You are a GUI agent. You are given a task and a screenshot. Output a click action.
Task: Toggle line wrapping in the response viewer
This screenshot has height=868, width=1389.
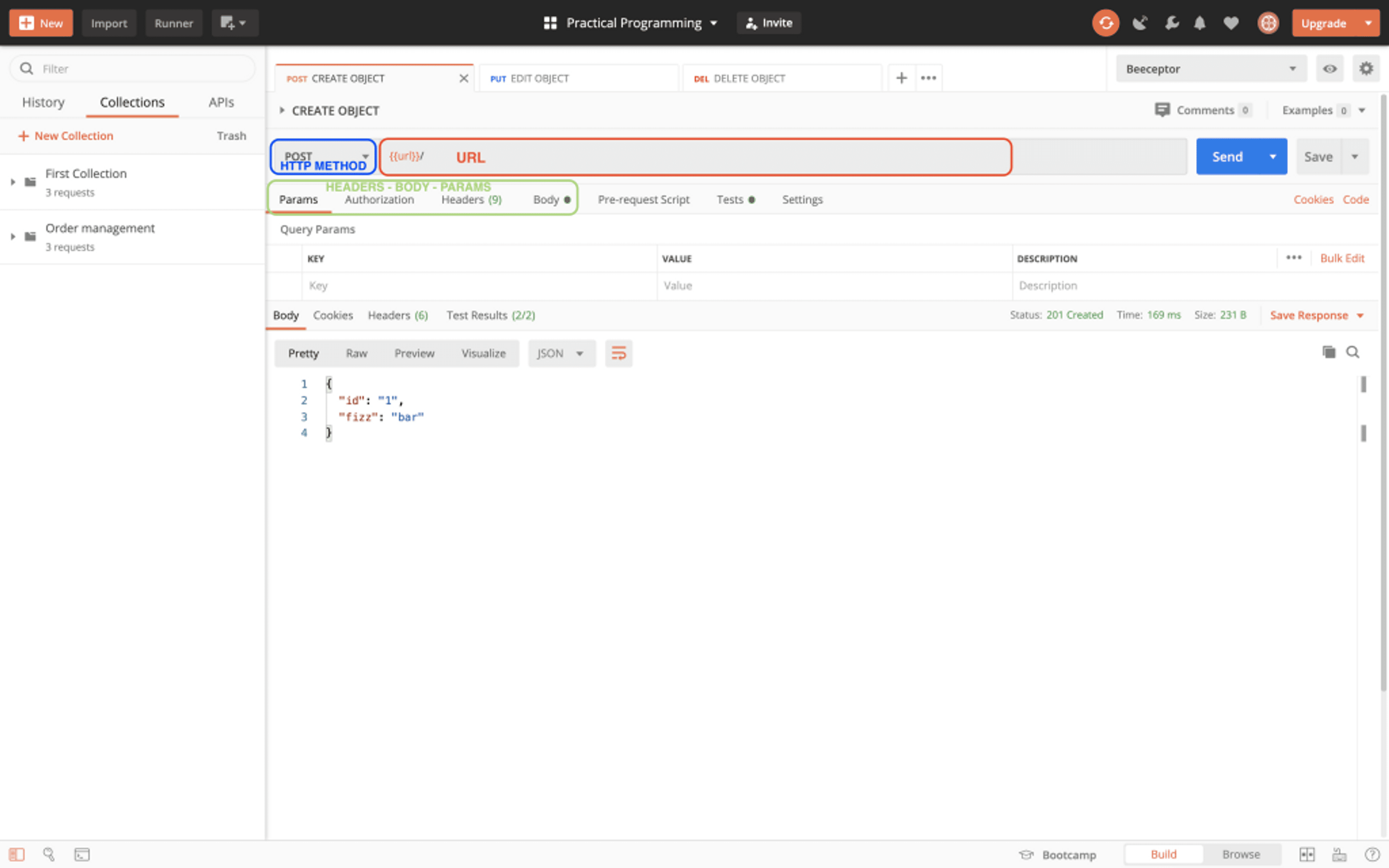(618, 353)
